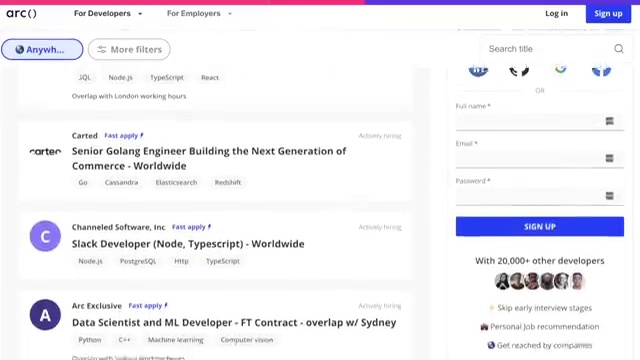Click the Carted company logo

(x=45, y=151)
